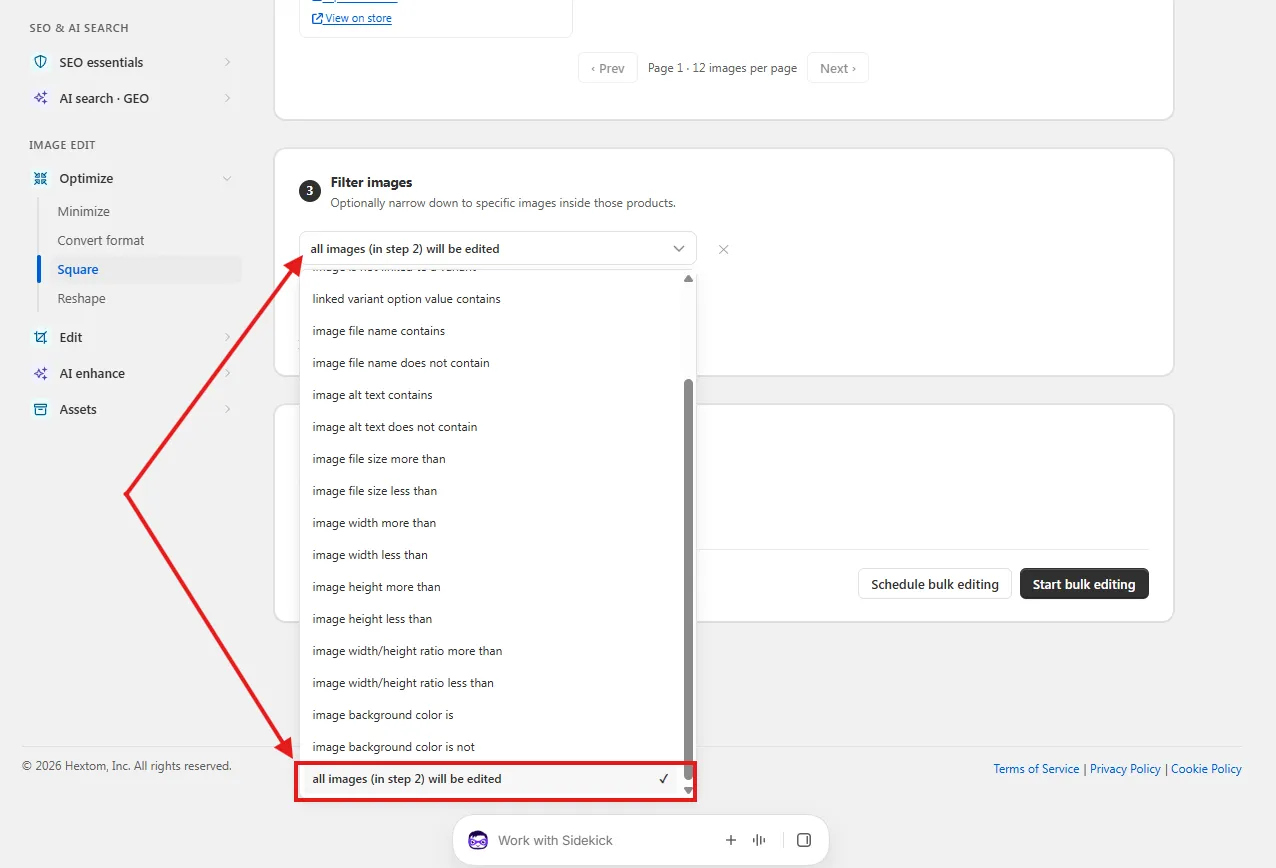Click the AI search GEO sparkle icon

coord(40,98)
